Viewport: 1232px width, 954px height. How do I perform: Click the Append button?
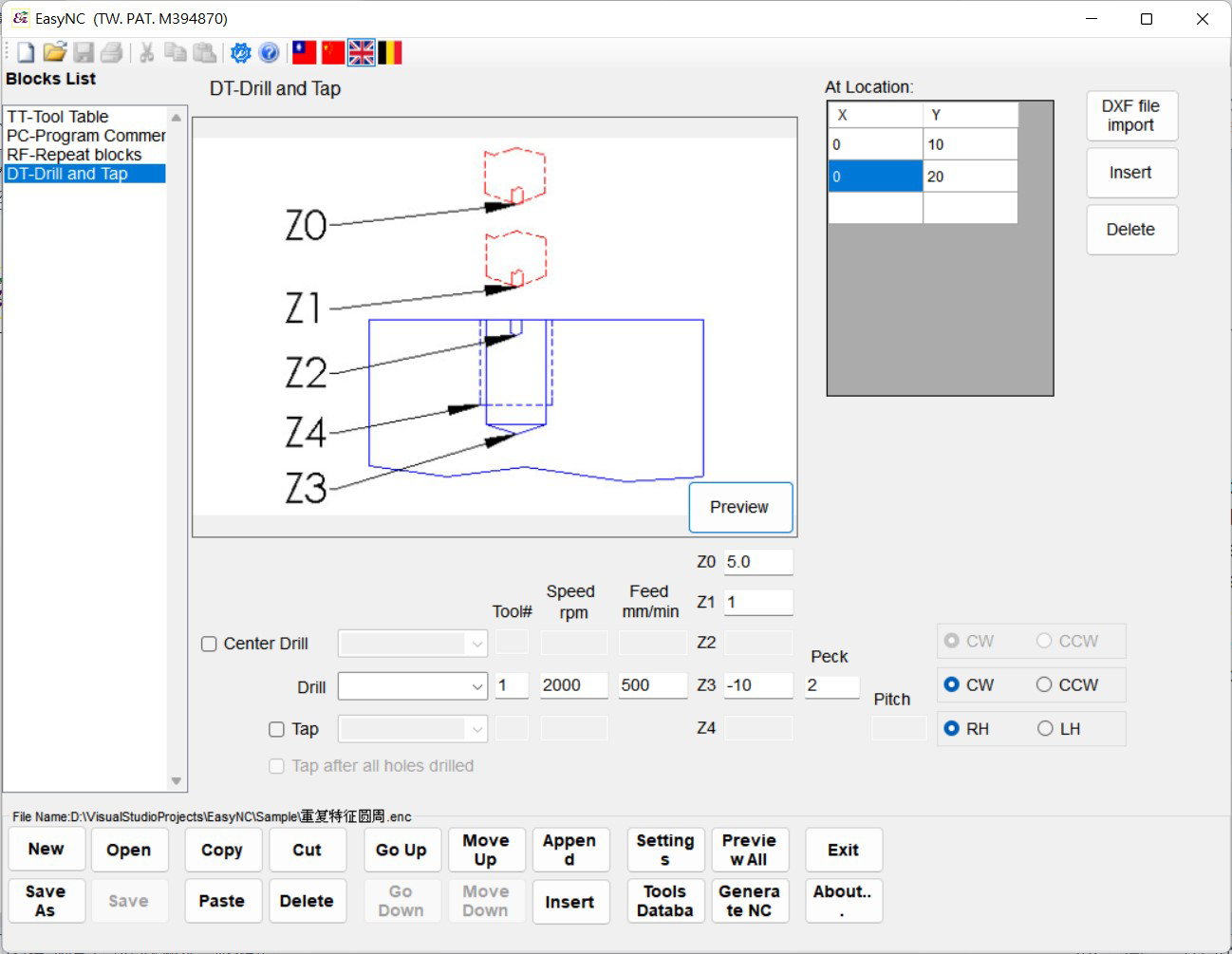569,850
